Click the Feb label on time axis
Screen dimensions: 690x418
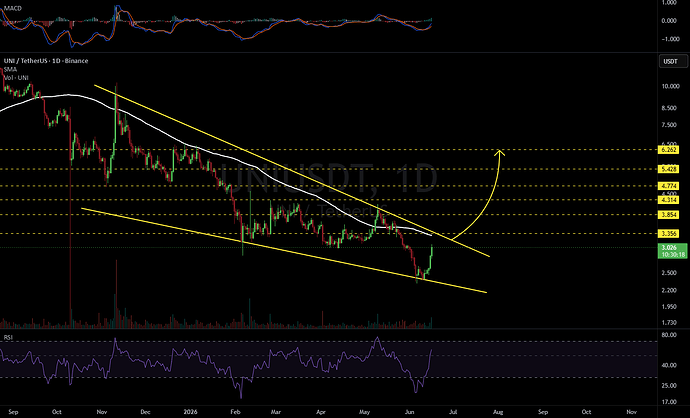[235, 412]
